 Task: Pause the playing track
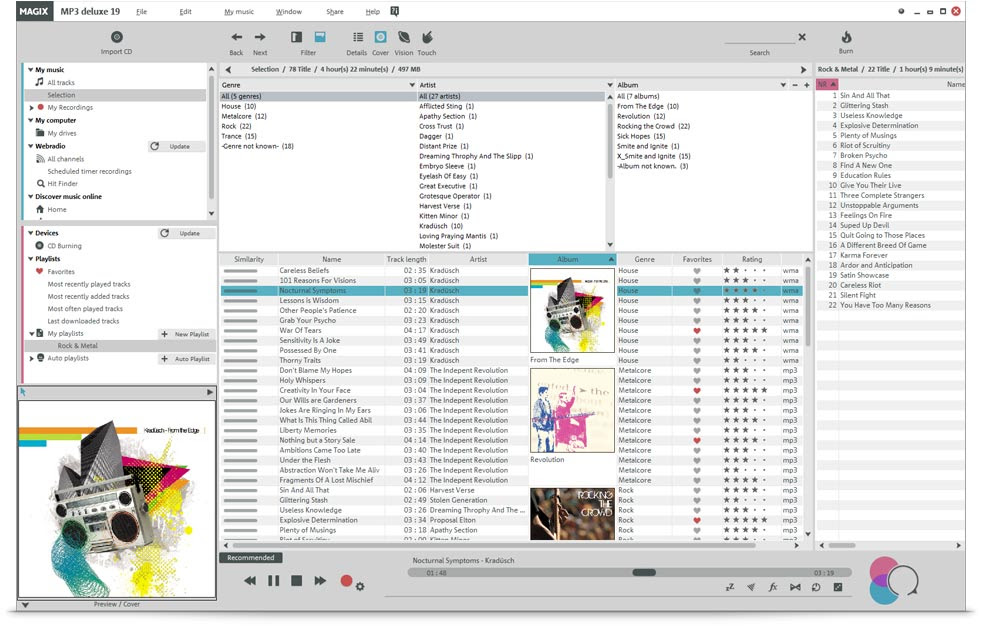click(274, 582)
